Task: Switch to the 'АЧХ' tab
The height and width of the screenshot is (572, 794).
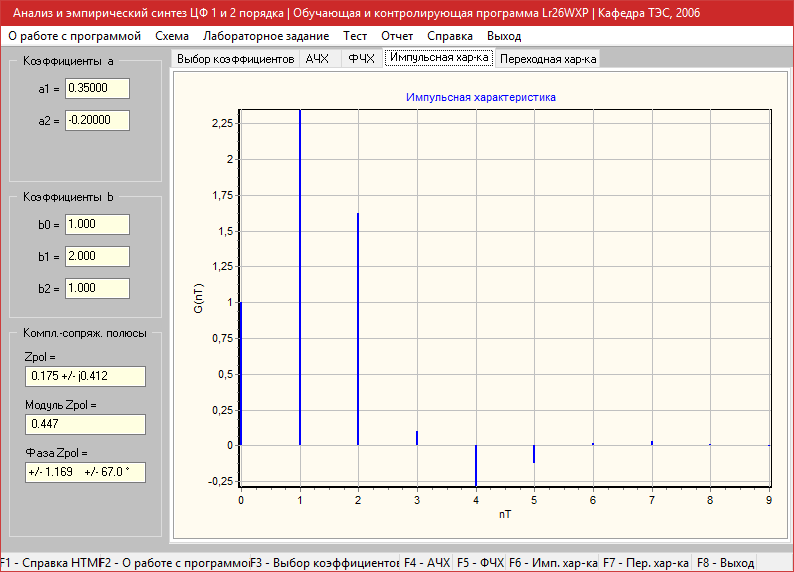Action: tap(320, 59)
